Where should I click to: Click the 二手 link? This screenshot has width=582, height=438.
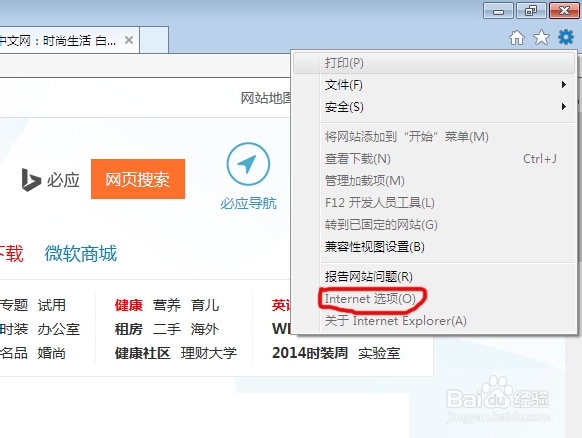tap(167, 329)
